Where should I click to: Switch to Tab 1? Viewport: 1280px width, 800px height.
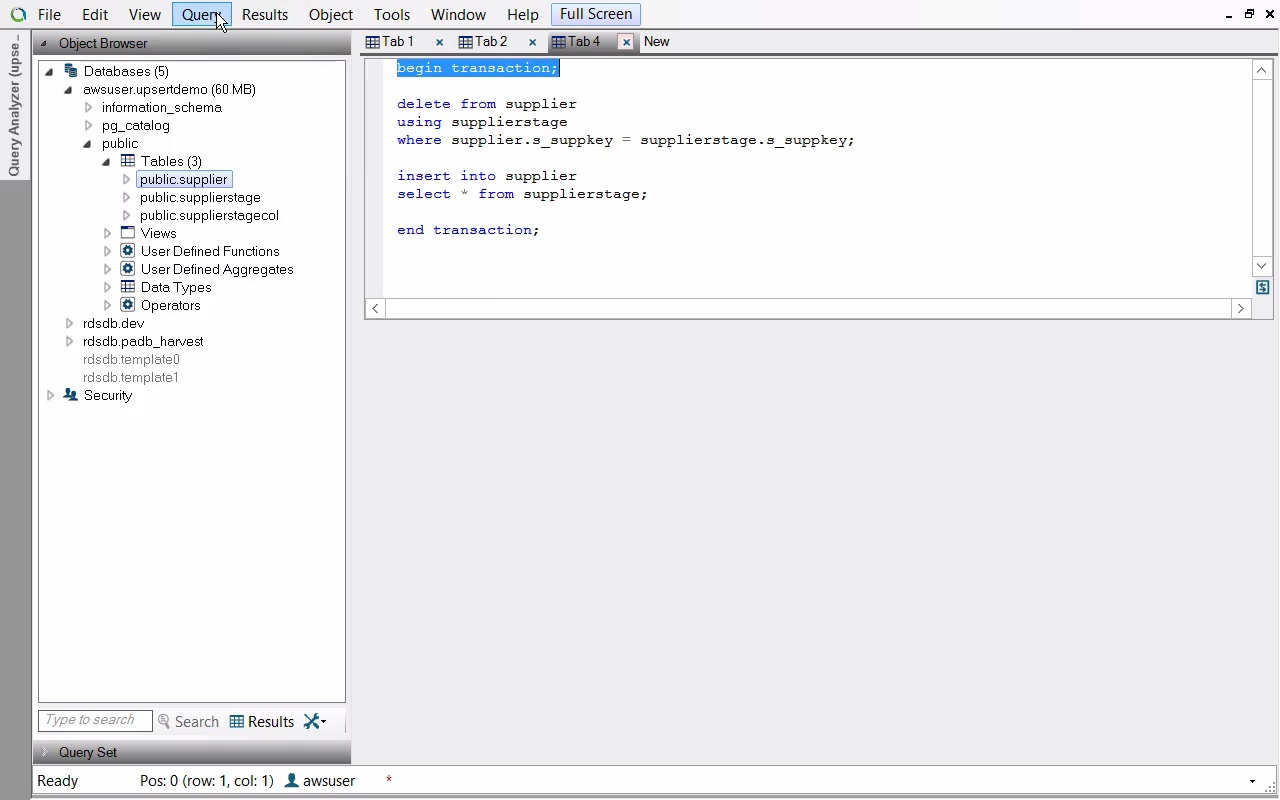(398, 42)
